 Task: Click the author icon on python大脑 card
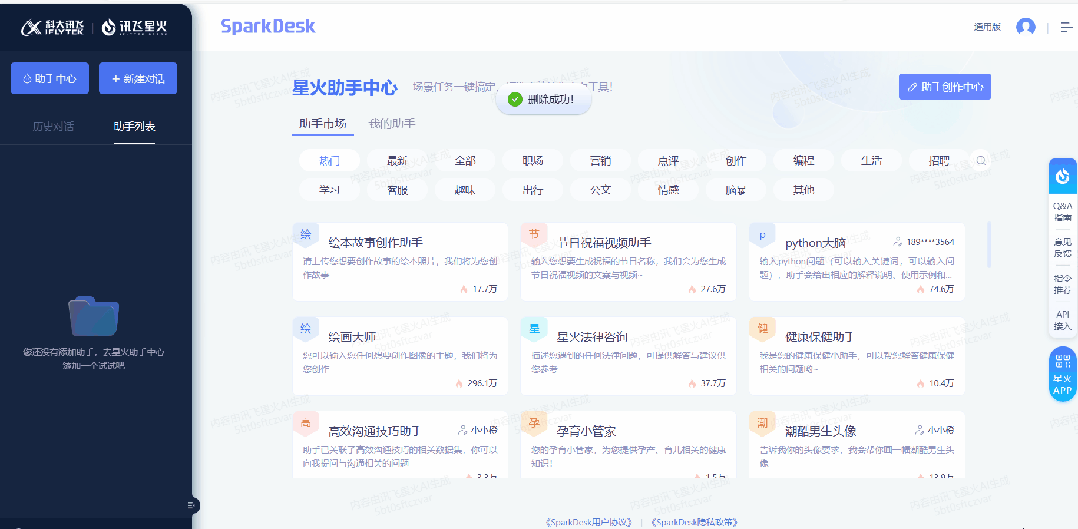click(x=897, y=241)
